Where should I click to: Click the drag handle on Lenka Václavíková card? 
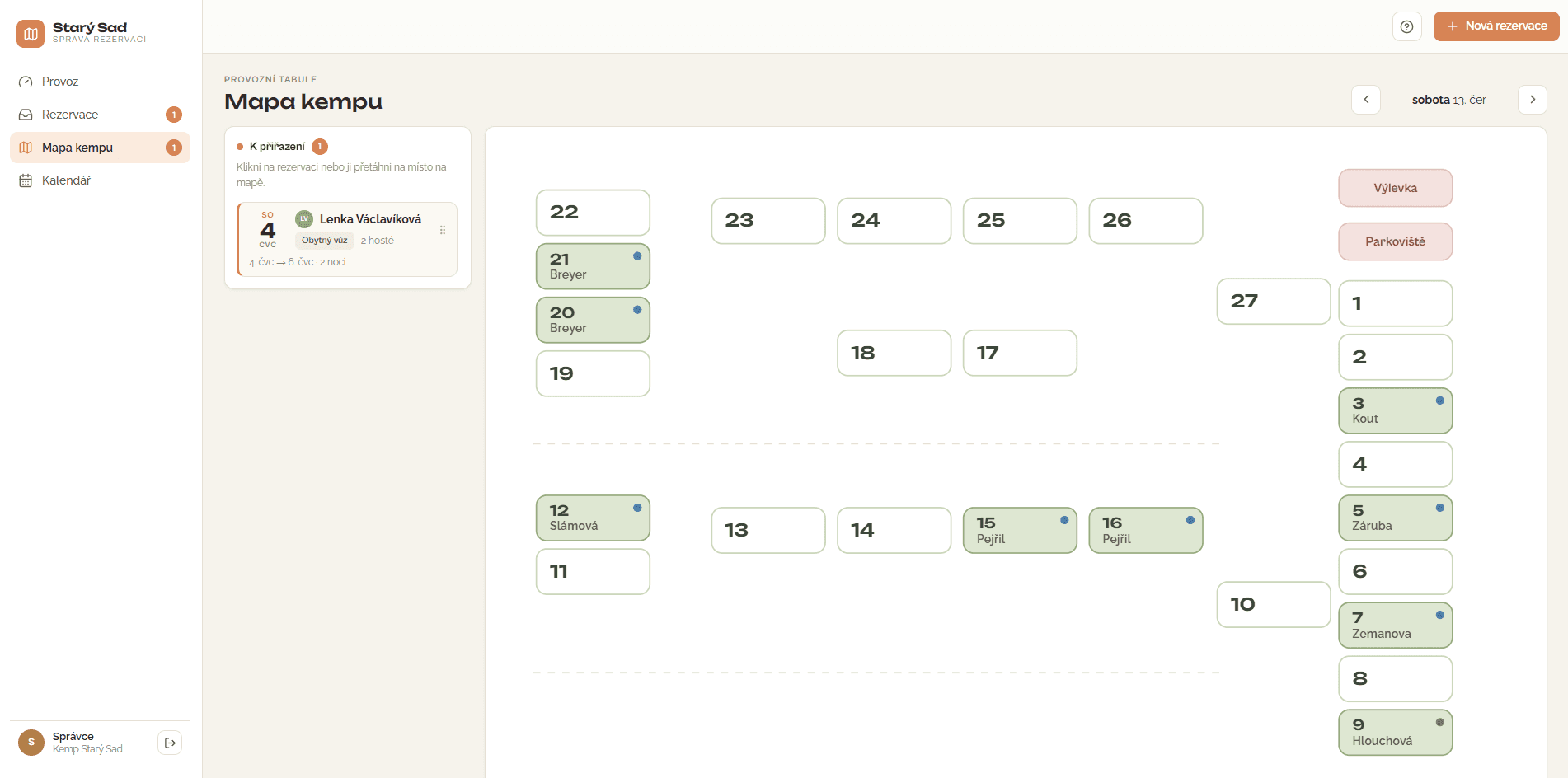click(443, 230)
